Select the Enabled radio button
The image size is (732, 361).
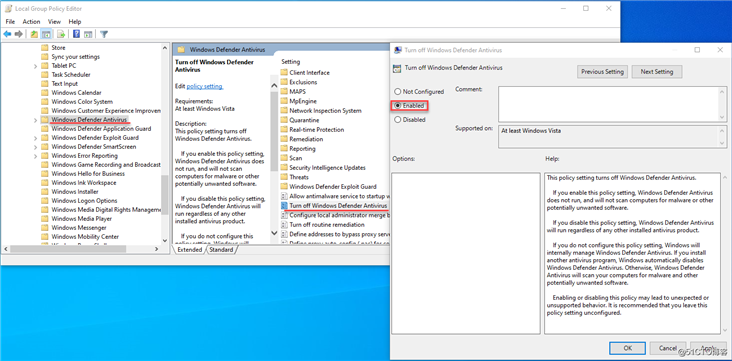coord(397,106)
